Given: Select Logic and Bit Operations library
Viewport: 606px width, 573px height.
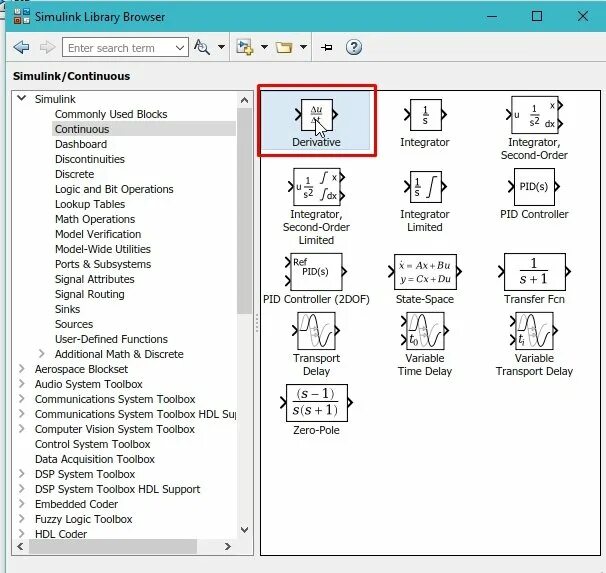Looking at the screenshot, I should 114,189.
